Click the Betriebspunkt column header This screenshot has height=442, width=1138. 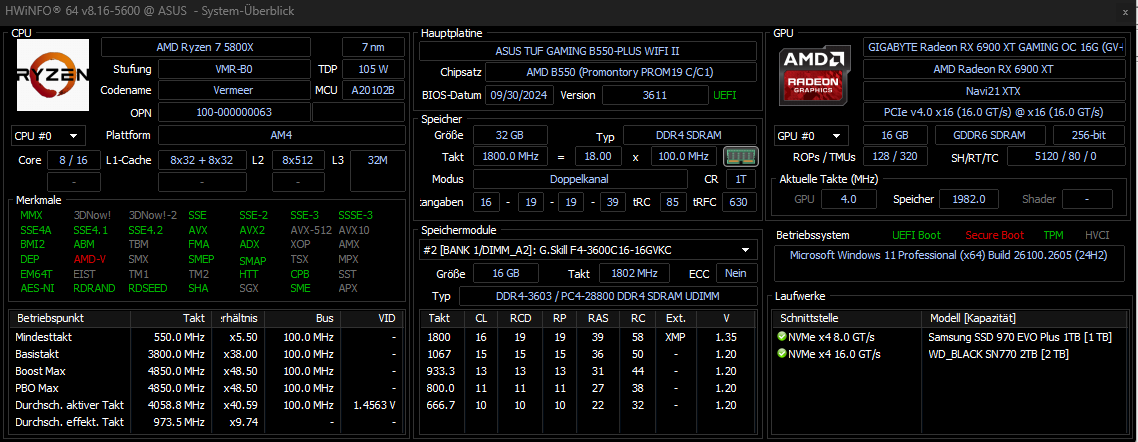tap(70, 319)
